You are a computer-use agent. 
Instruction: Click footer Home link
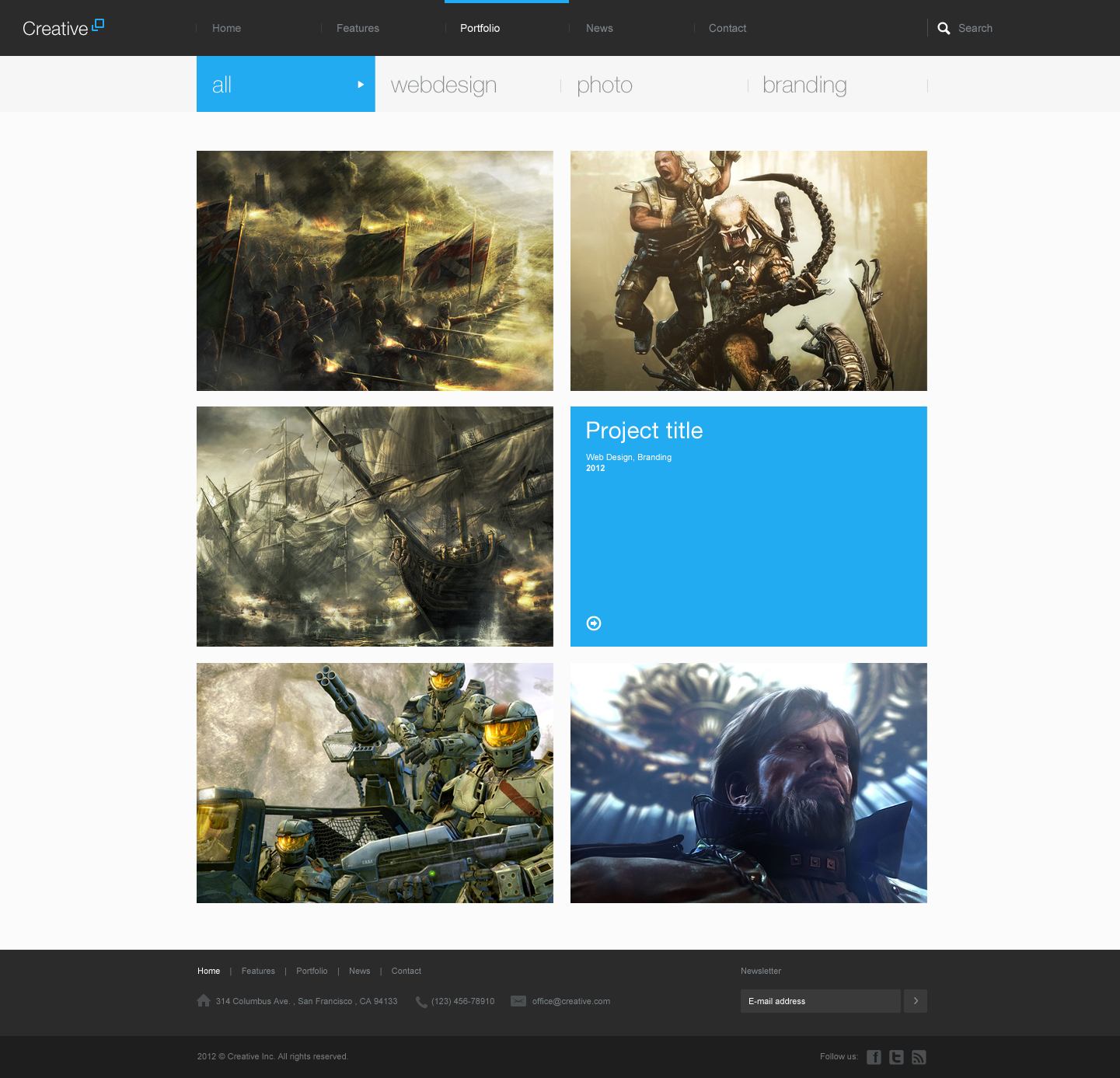click(x=208, y=971)
